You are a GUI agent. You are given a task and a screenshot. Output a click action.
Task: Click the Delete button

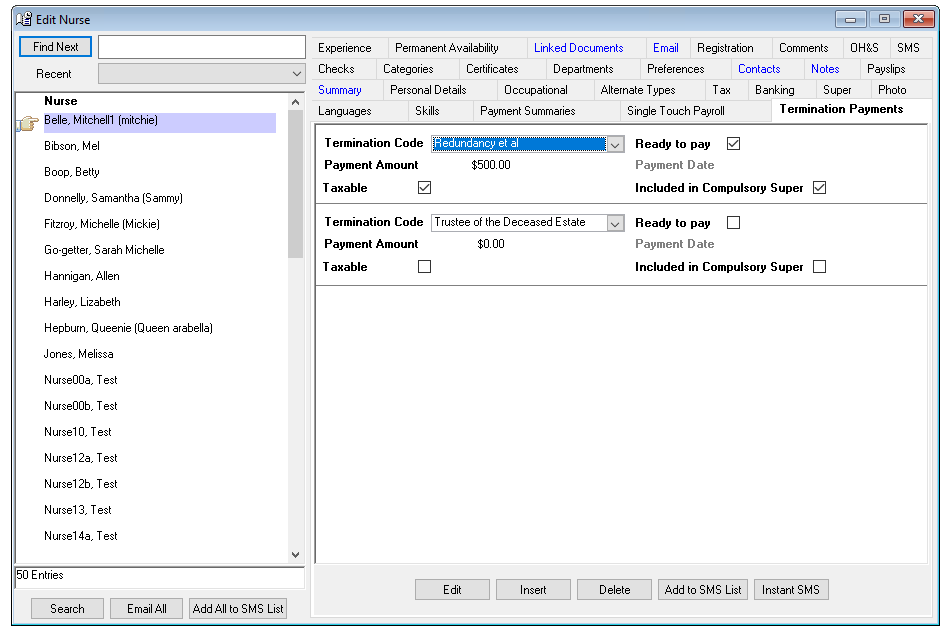tap(614, 590)
